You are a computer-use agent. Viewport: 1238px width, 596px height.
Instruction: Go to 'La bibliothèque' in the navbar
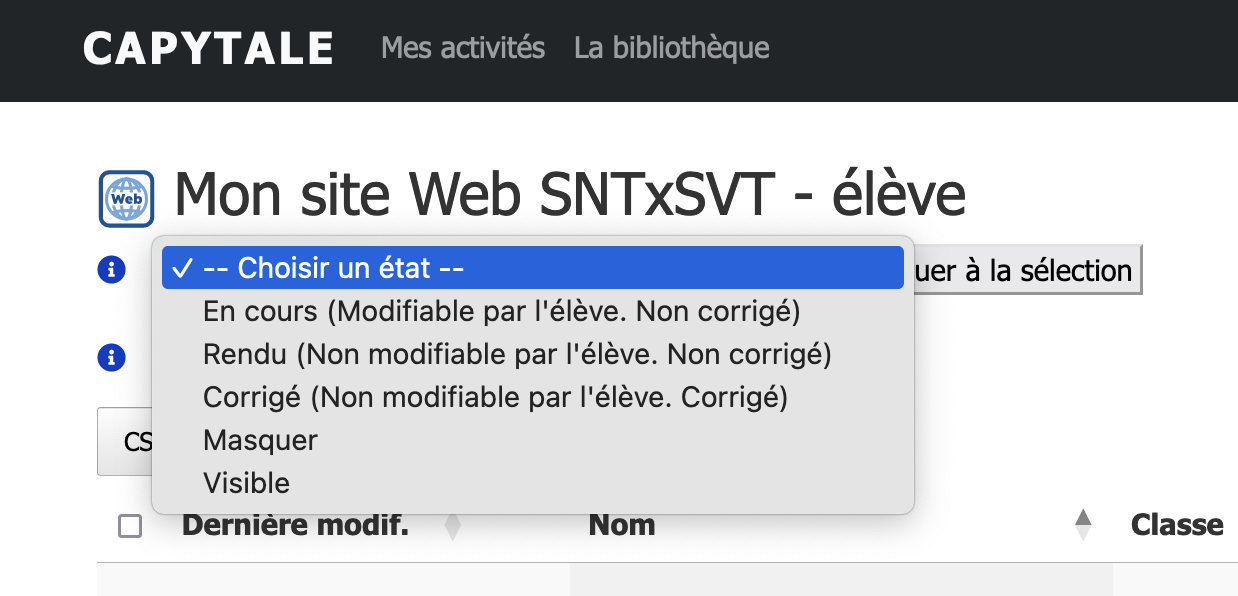pos(672,47)
